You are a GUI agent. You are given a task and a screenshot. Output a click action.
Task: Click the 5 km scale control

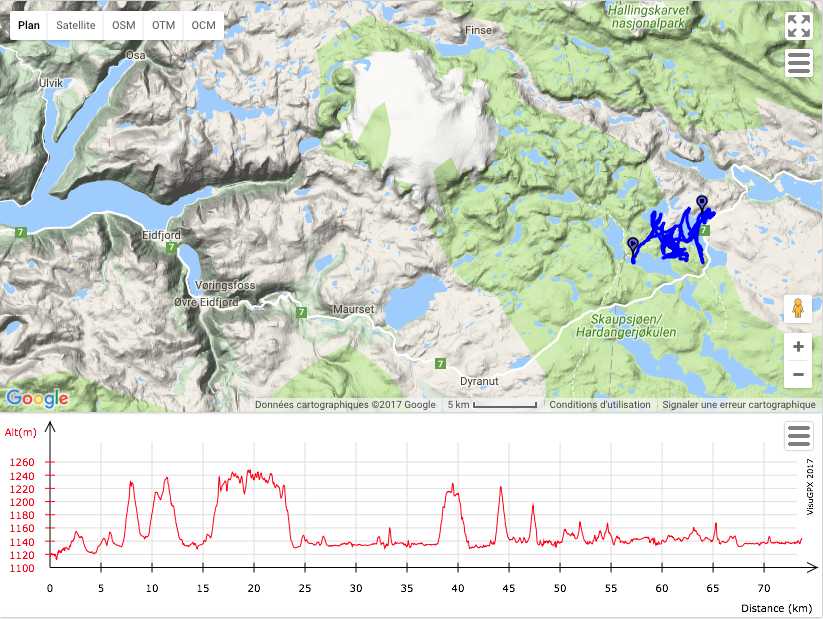(x=492, y=405)
